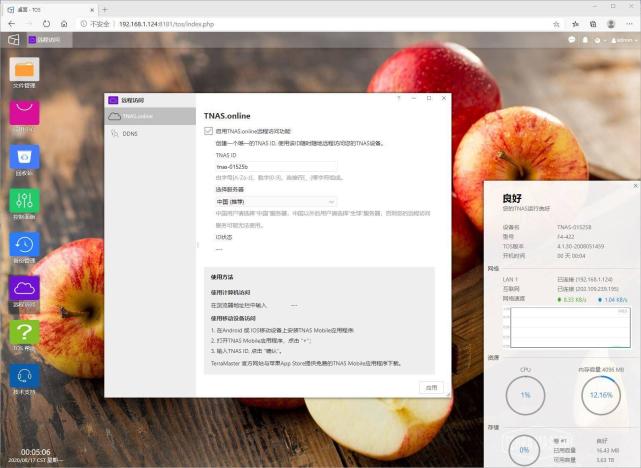Click the uptime value in status widget
The image size is (641, 468).
tap(571, 256)
